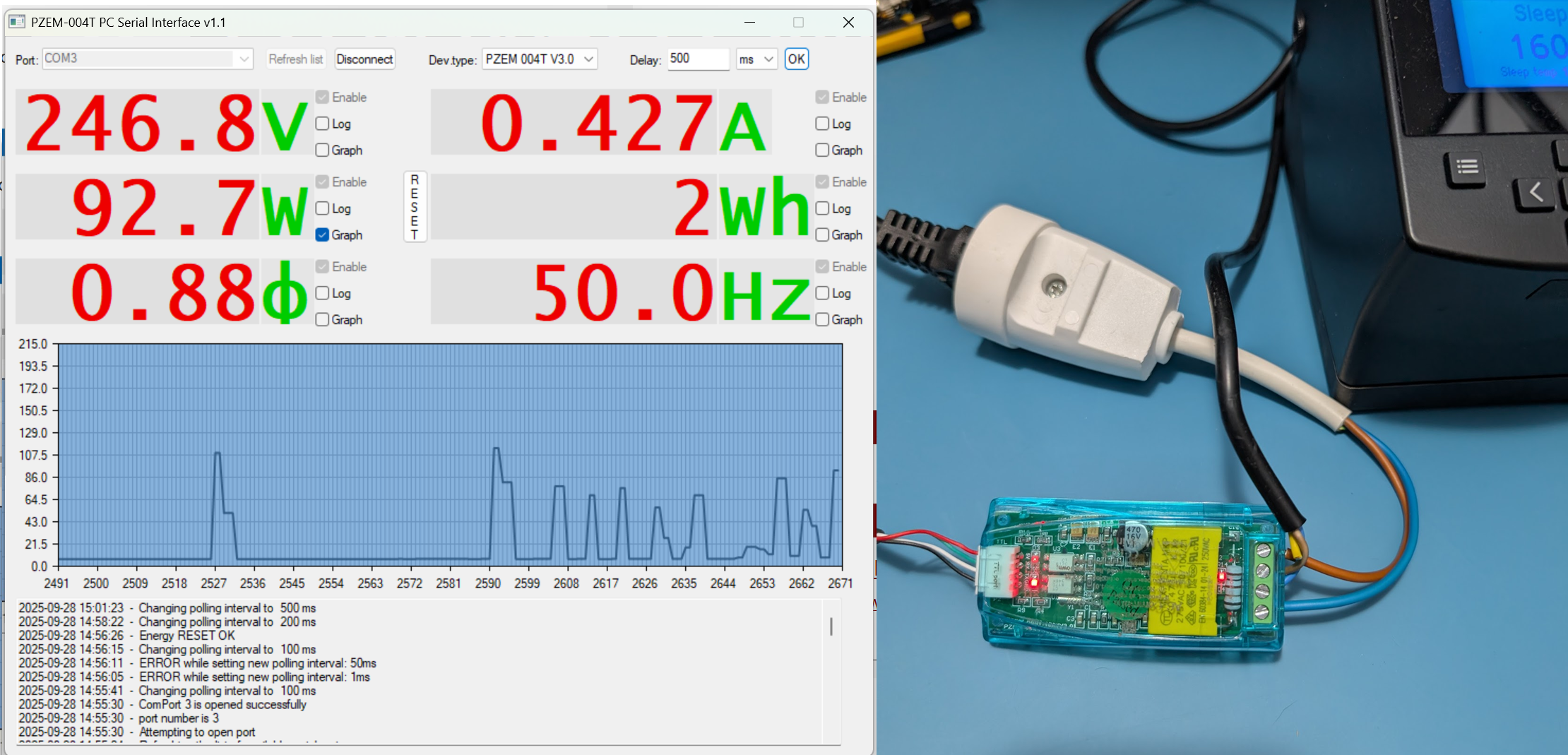Enable Log checkbox for voltage reading
The height and width of the screenshot is (755, 1568).
[x=323, y=124]
